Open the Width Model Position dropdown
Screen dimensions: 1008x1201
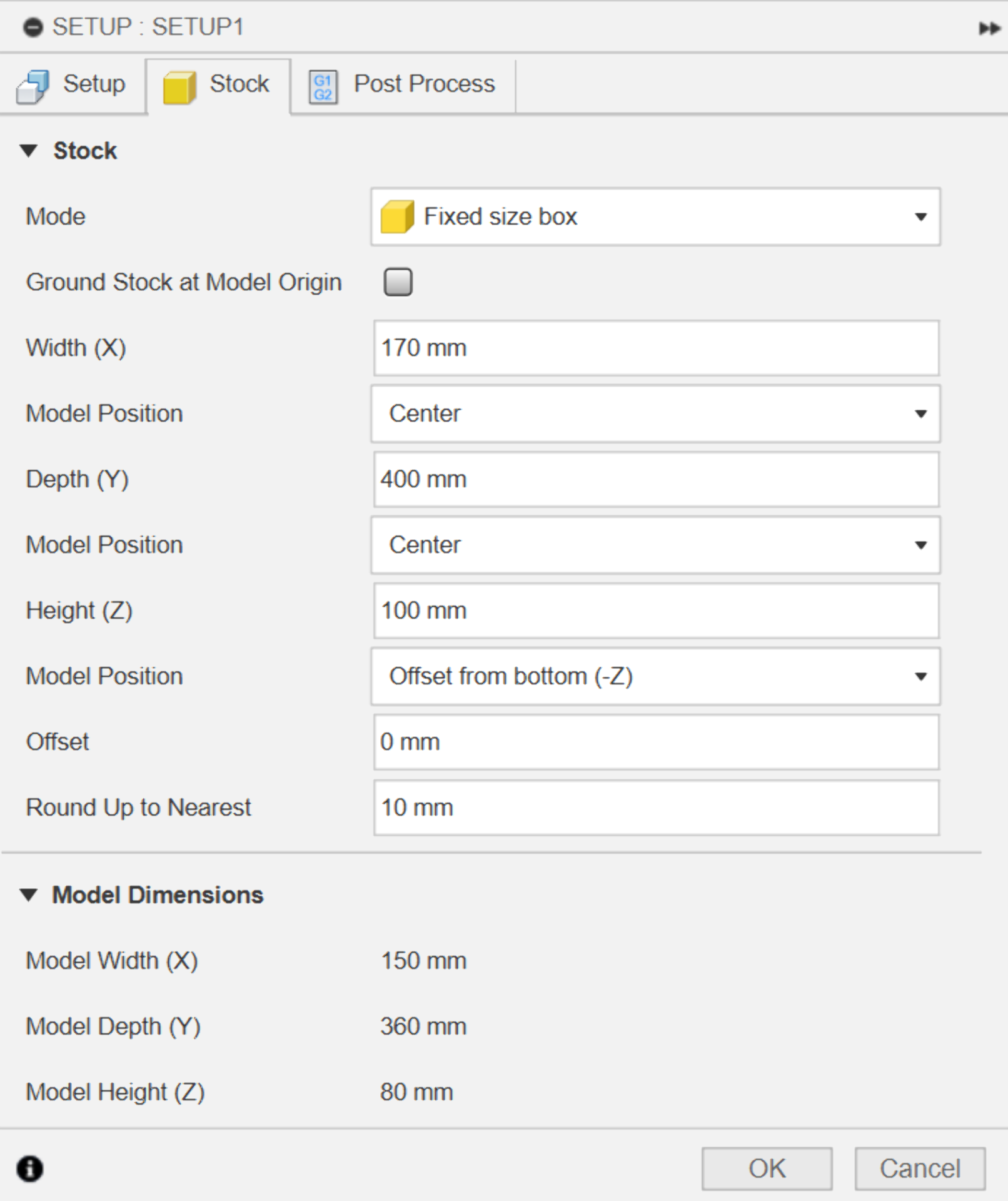(655, 414)
